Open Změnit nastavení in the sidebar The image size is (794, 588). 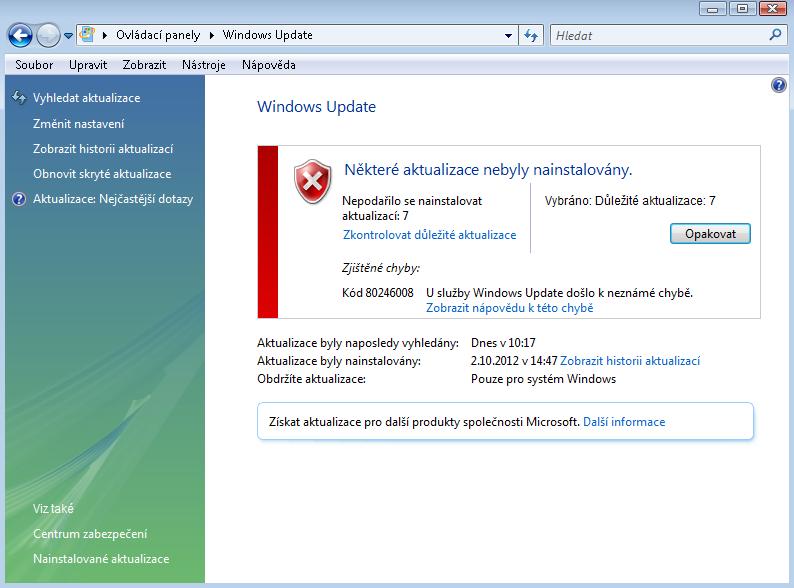click(x=78, y=124)
